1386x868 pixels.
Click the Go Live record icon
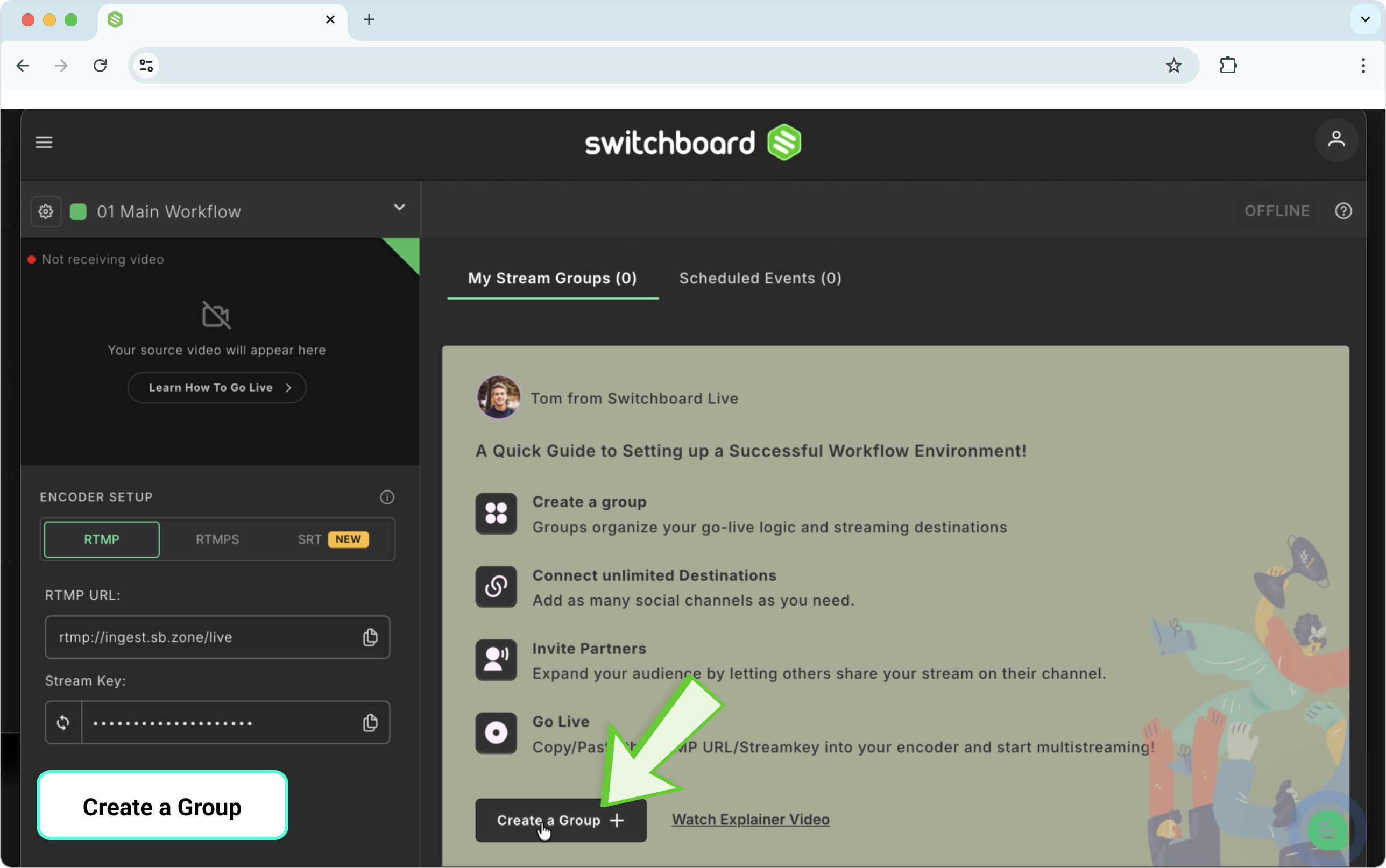click(496, 733)
